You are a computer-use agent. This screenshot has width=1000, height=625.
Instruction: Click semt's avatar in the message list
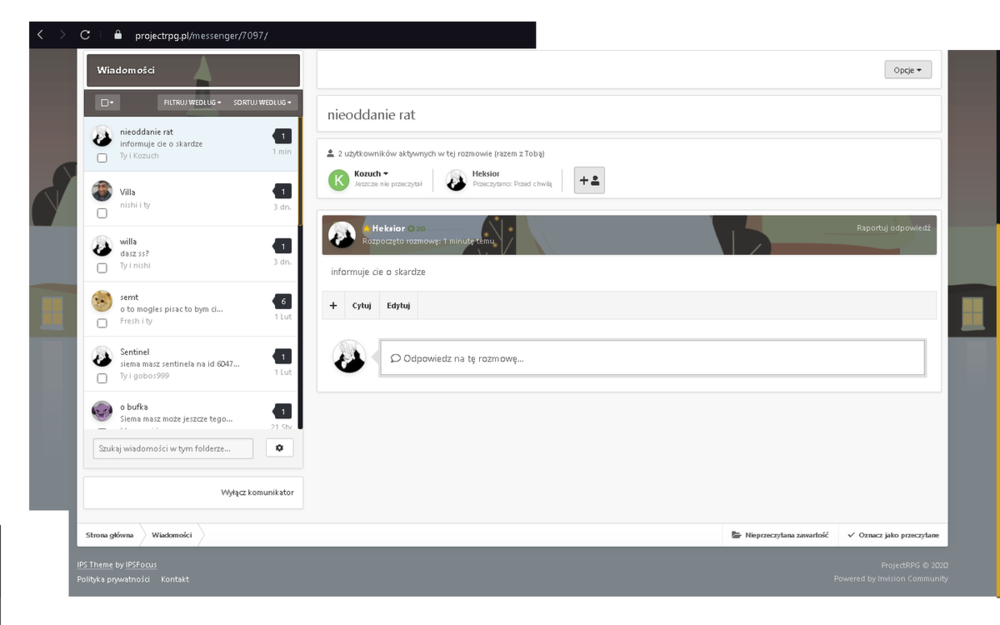pos(102,300)
